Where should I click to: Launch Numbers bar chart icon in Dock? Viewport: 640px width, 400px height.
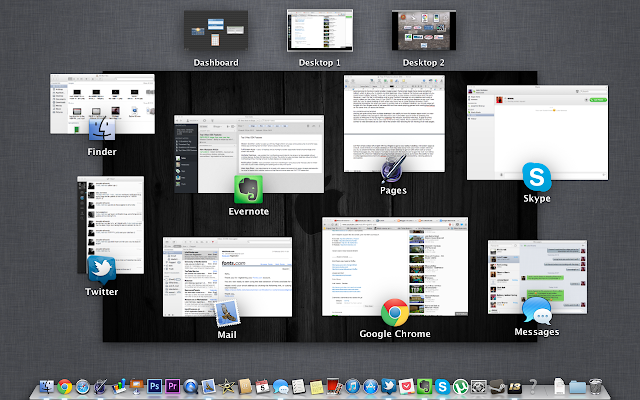click(x=118, y=386)
